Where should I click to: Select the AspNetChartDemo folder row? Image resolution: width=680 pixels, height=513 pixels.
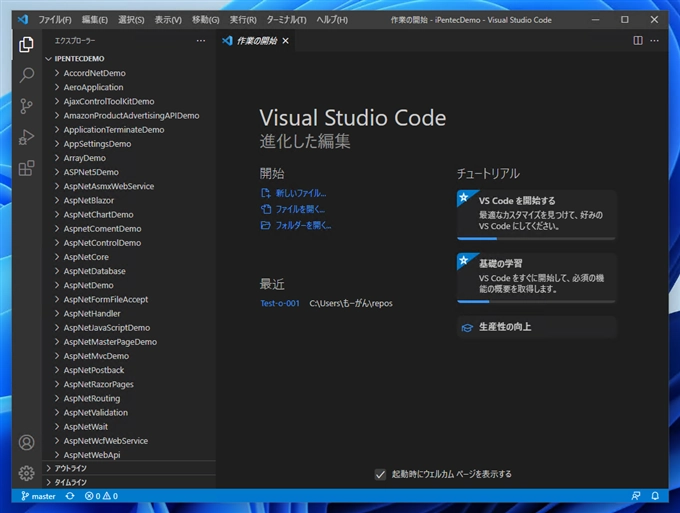130,215
